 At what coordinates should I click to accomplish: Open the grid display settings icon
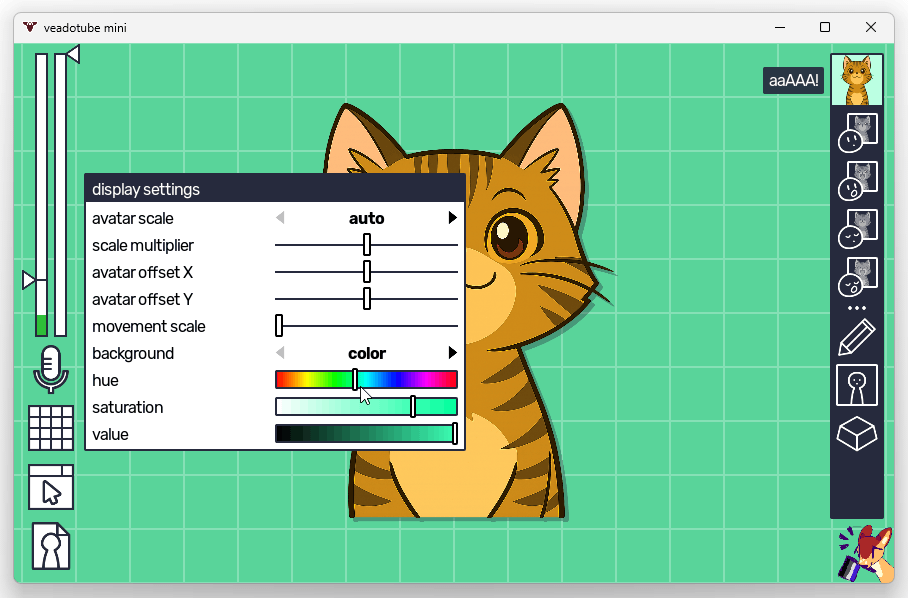coord(50,428)
